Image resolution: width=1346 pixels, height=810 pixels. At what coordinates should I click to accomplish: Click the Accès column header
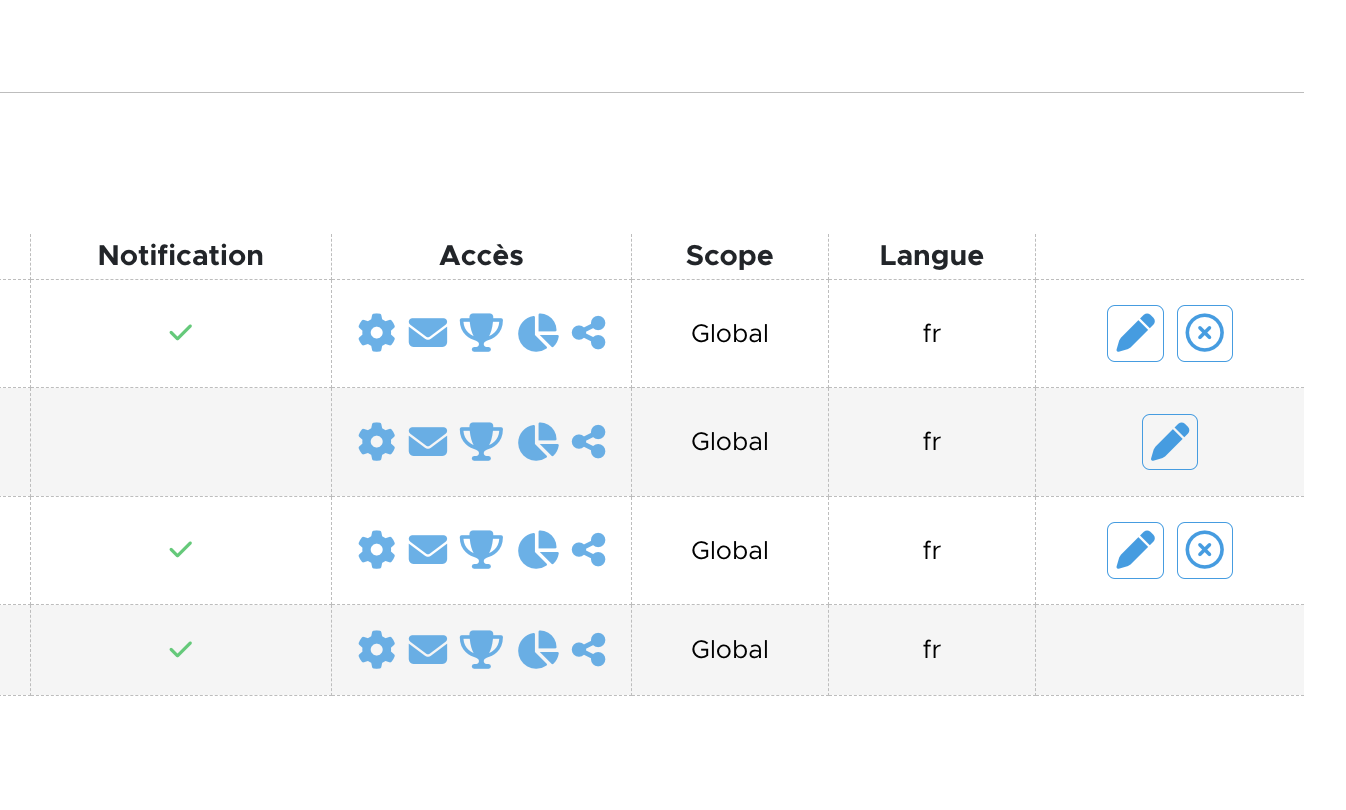coord(481,256)
